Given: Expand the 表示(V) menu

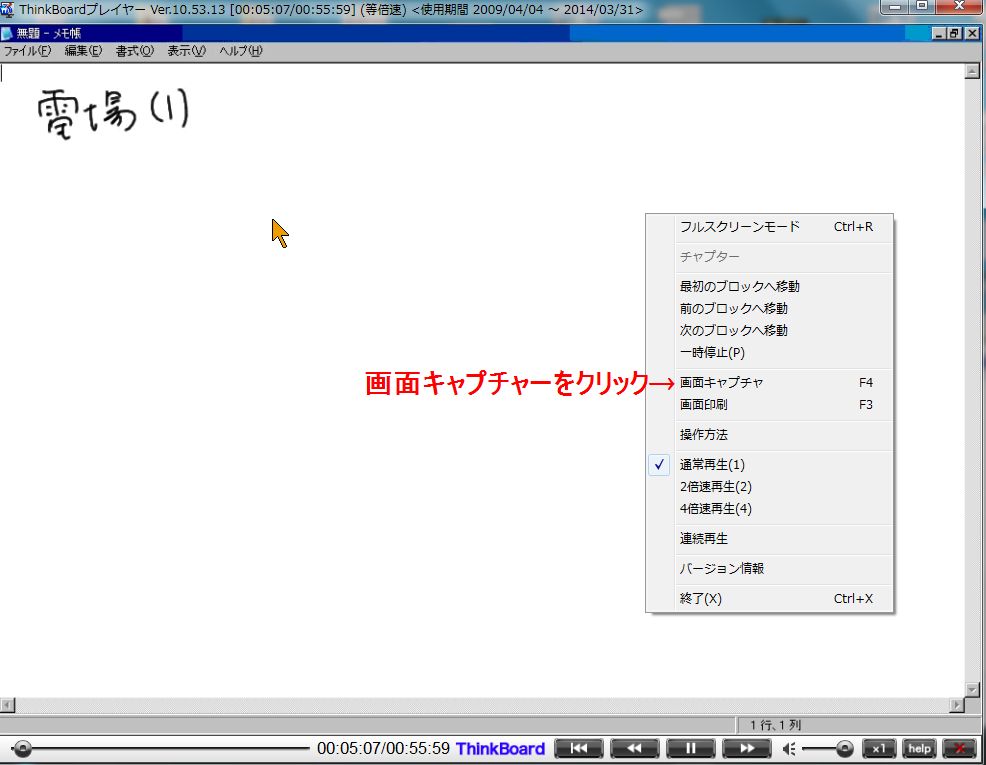Looking at the screenshot, I should pyautogui.click(x=186, y=51).
